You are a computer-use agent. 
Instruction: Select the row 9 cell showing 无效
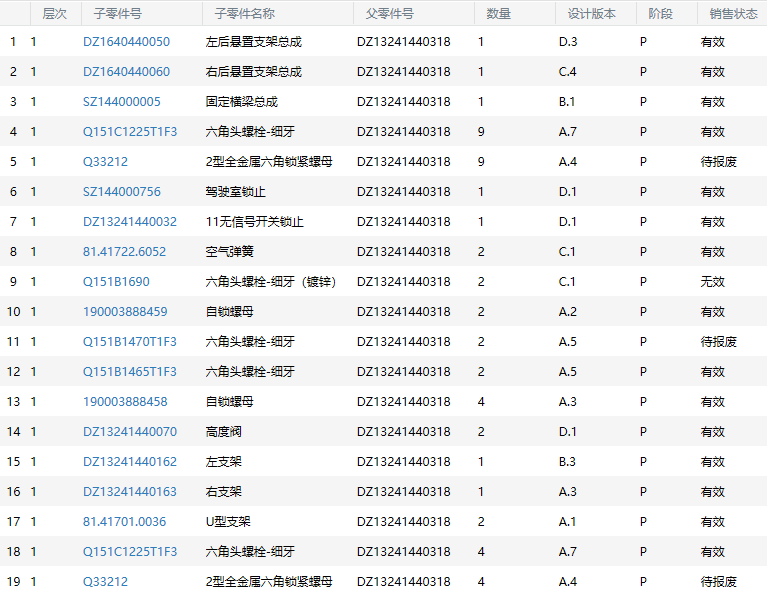click(x=712, y=282)
